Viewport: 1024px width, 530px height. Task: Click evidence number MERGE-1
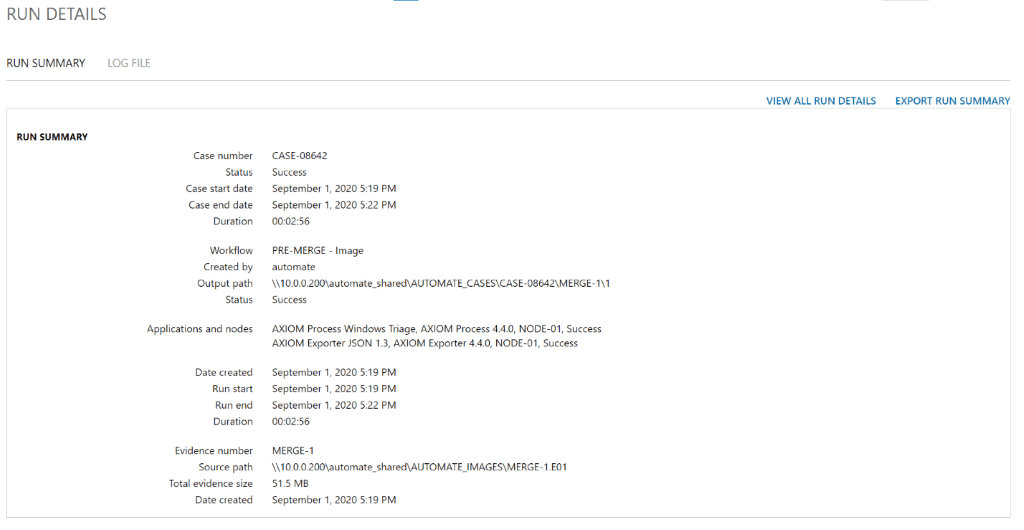tap(293, 451)
